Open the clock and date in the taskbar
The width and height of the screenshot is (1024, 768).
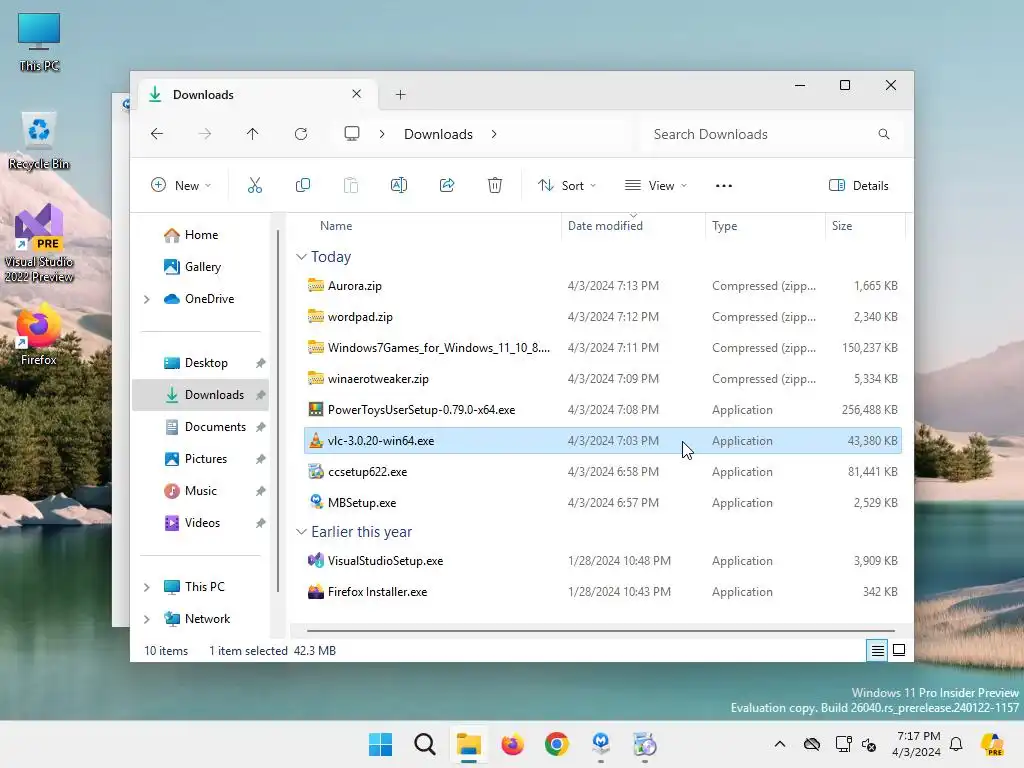pyautogui.click(x=916, y=744)
